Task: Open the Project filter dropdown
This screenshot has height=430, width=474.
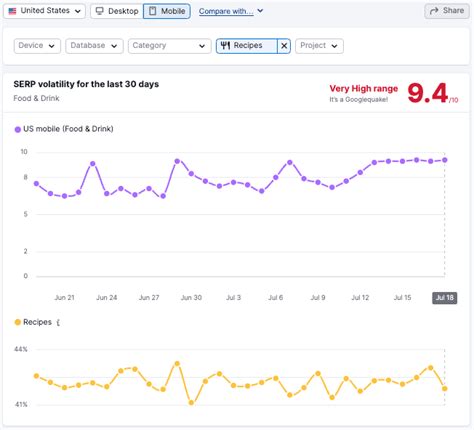Action: [x=319, y=46]
